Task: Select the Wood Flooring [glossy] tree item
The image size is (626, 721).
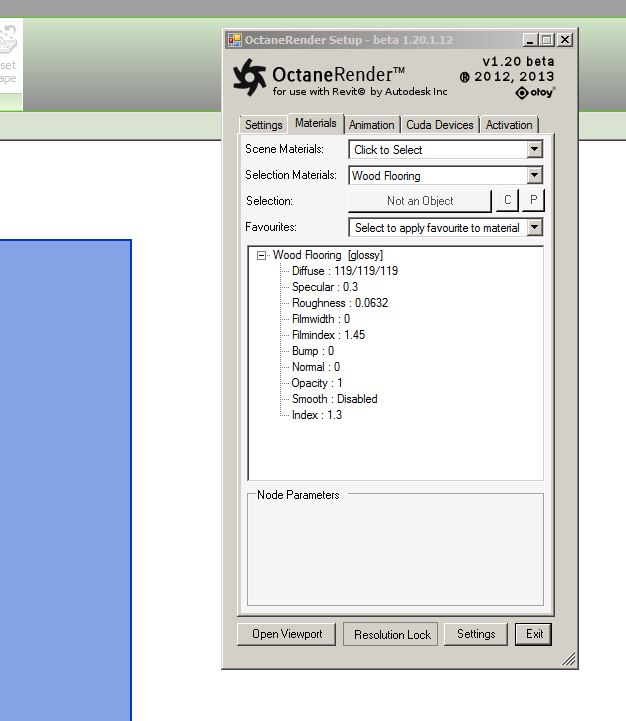Action: point(327,255)
